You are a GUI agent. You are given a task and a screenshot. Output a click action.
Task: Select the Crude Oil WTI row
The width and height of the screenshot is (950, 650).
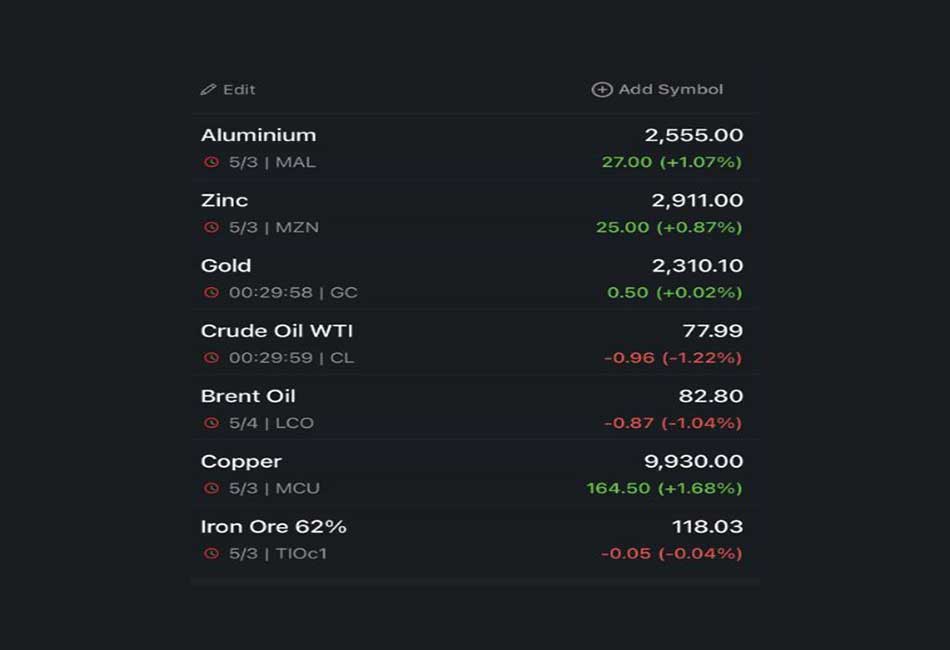click(475, 343)
